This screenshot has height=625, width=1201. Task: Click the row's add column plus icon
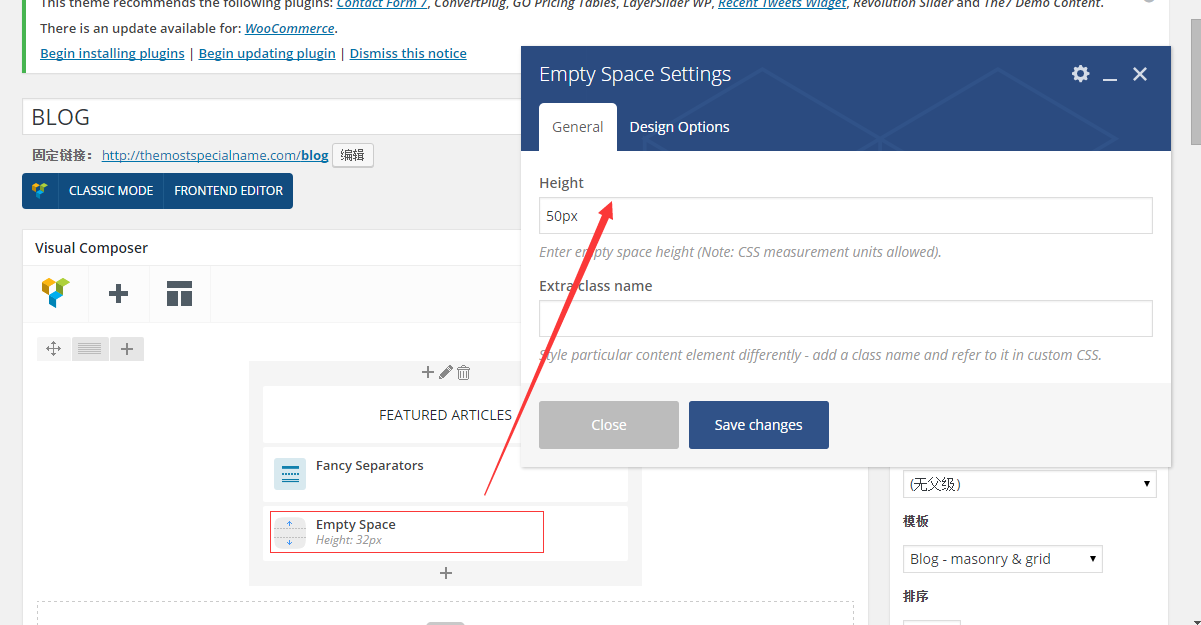(x=127, y=348)
